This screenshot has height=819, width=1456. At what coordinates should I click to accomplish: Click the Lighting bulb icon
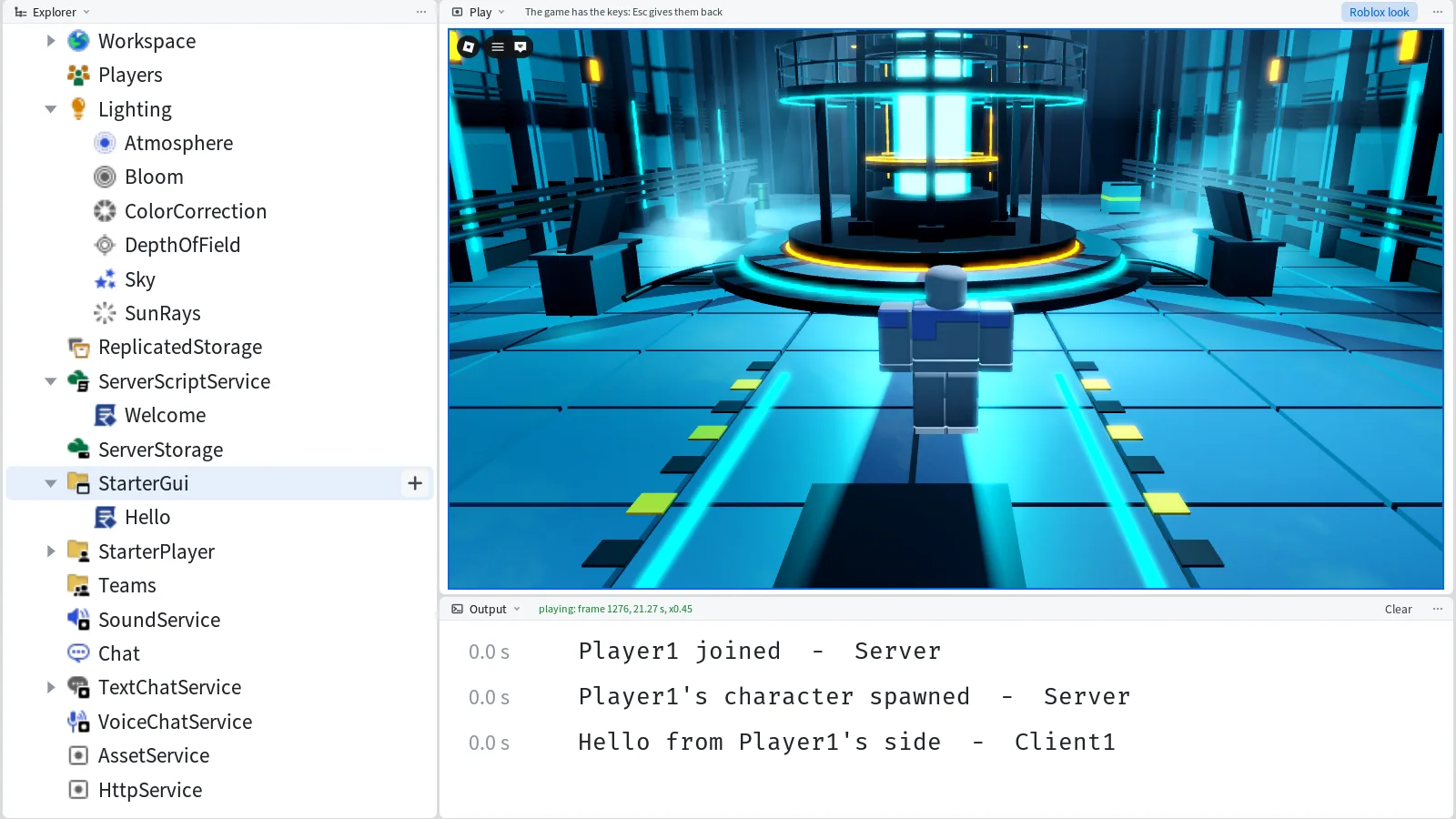(79, 109)
